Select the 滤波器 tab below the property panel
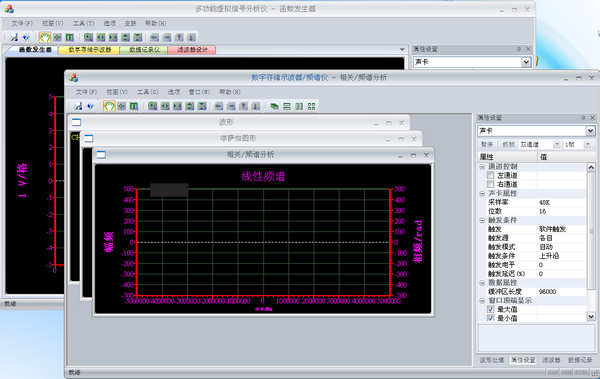The height and width of the screenshot is (379, 600). [551, 360]
